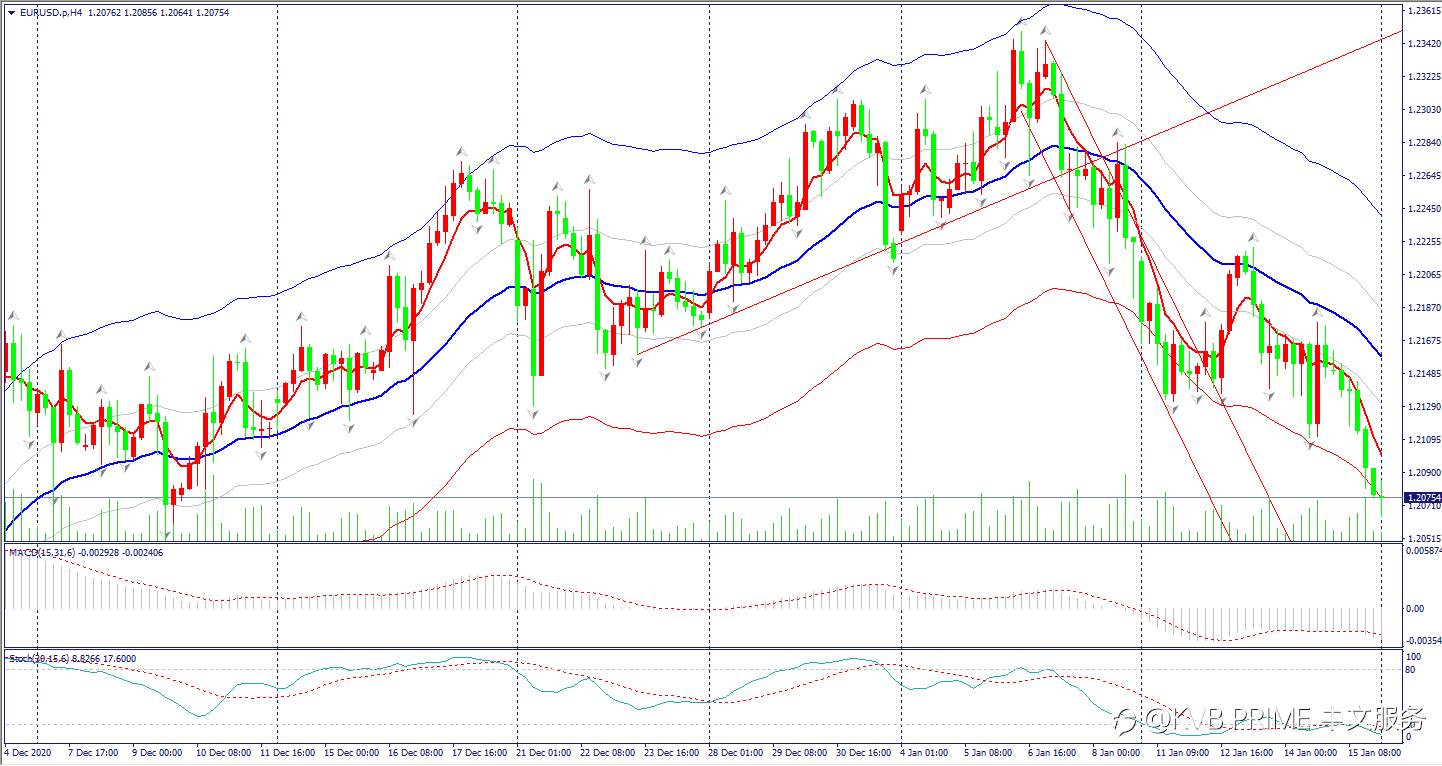Click the current price tag 1.20754
This screenshot has height=766, width=1442.
[x=1423, y=497]
